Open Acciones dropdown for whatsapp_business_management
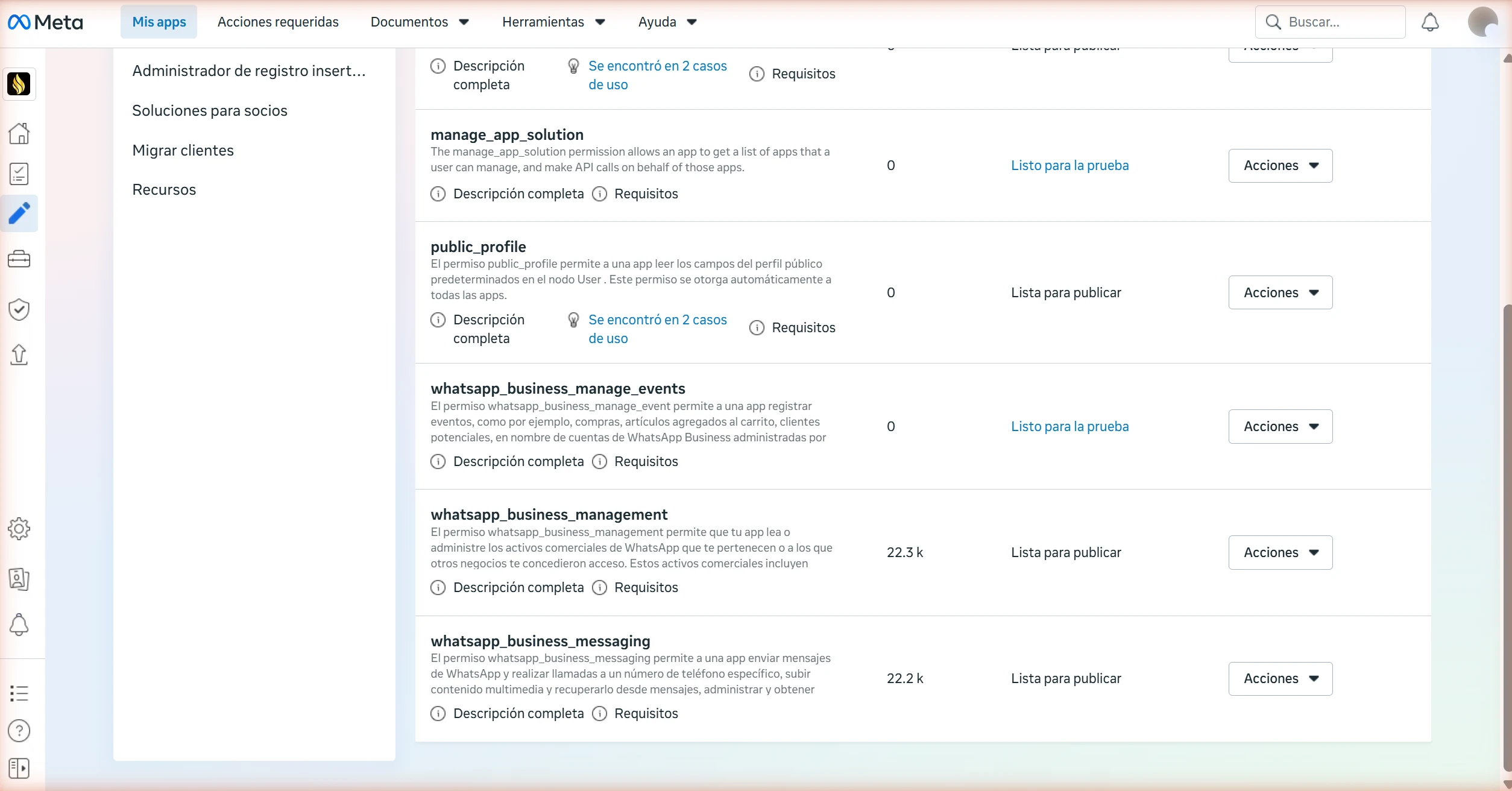Viewport: 1512px width, 791px height. (1280, 553)
